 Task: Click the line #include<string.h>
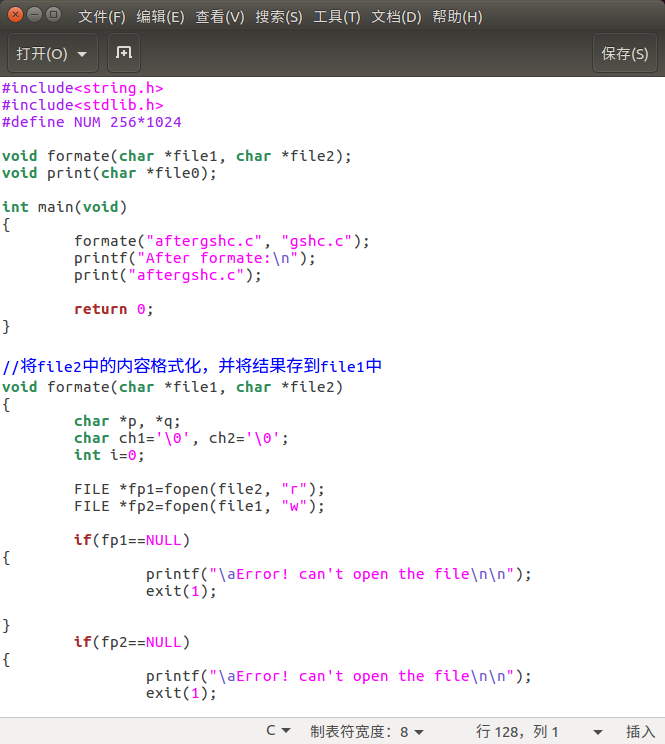coord(83,88)
